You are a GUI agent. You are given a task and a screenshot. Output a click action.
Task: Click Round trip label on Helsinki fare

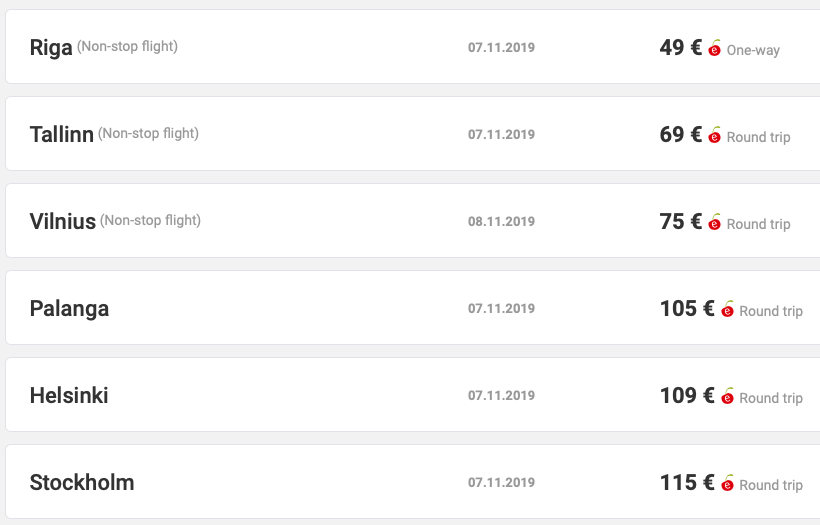coord(771,398)
